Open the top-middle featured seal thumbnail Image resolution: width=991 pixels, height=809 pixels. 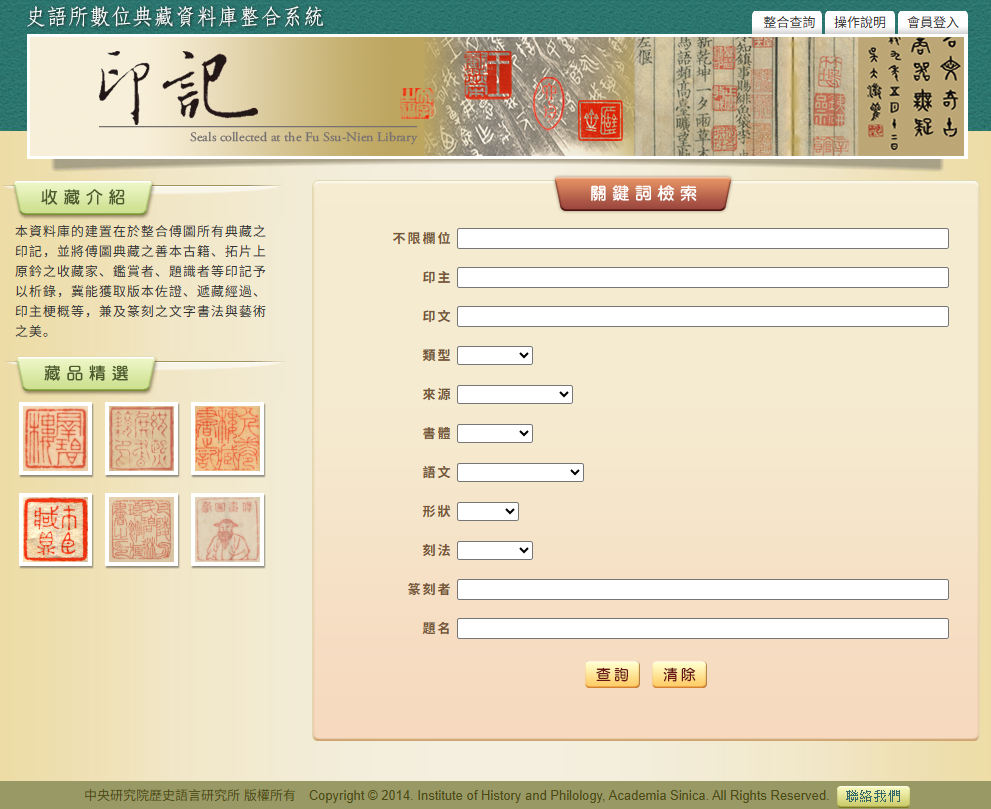tap(142, 439)
